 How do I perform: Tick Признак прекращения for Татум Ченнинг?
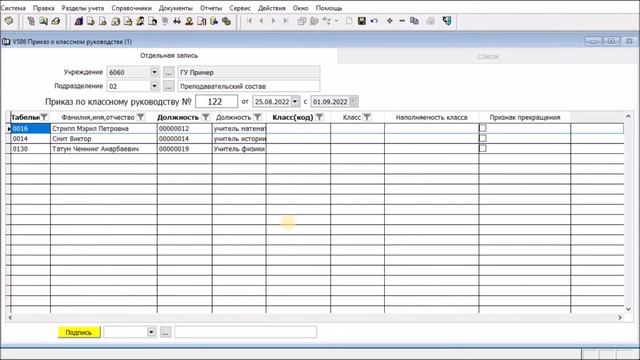(x=482, y=149)
